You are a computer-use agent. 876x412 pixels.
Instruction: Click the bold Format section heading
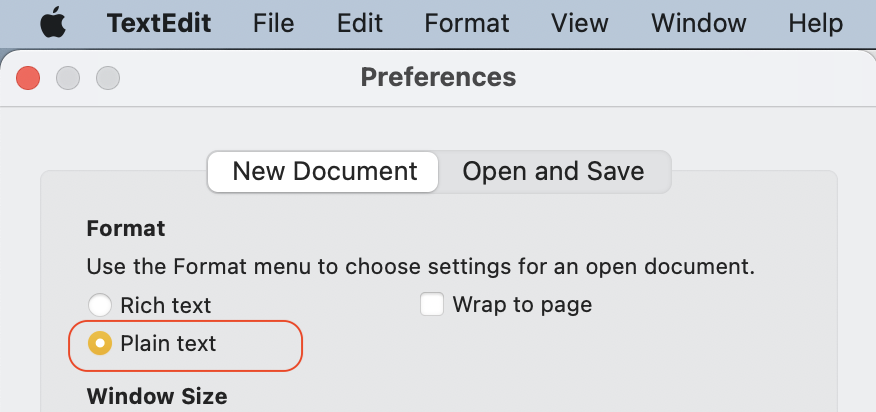[x=126, y=229]
